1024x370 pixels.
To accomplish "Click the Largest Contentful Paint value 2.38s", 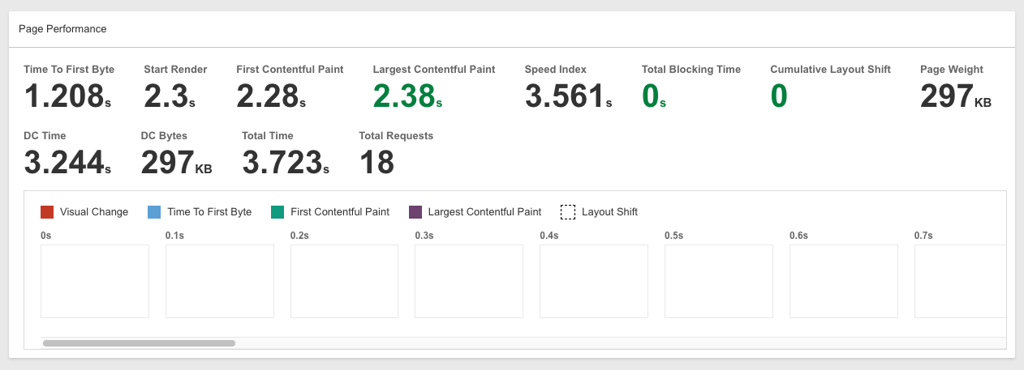I will pos(408,97).
